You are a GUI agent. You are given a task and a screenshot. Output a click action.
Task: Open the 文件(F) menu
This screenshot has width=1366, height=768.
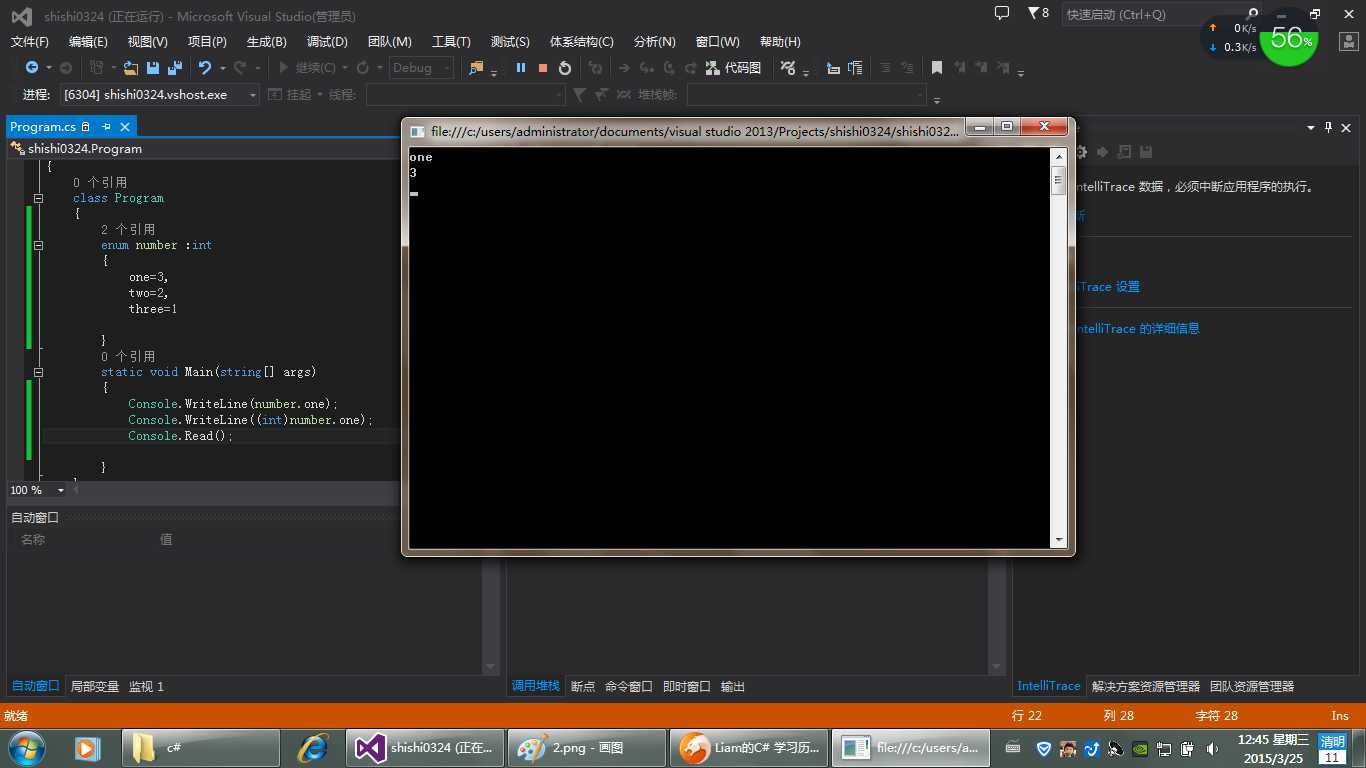coord(30,41)
